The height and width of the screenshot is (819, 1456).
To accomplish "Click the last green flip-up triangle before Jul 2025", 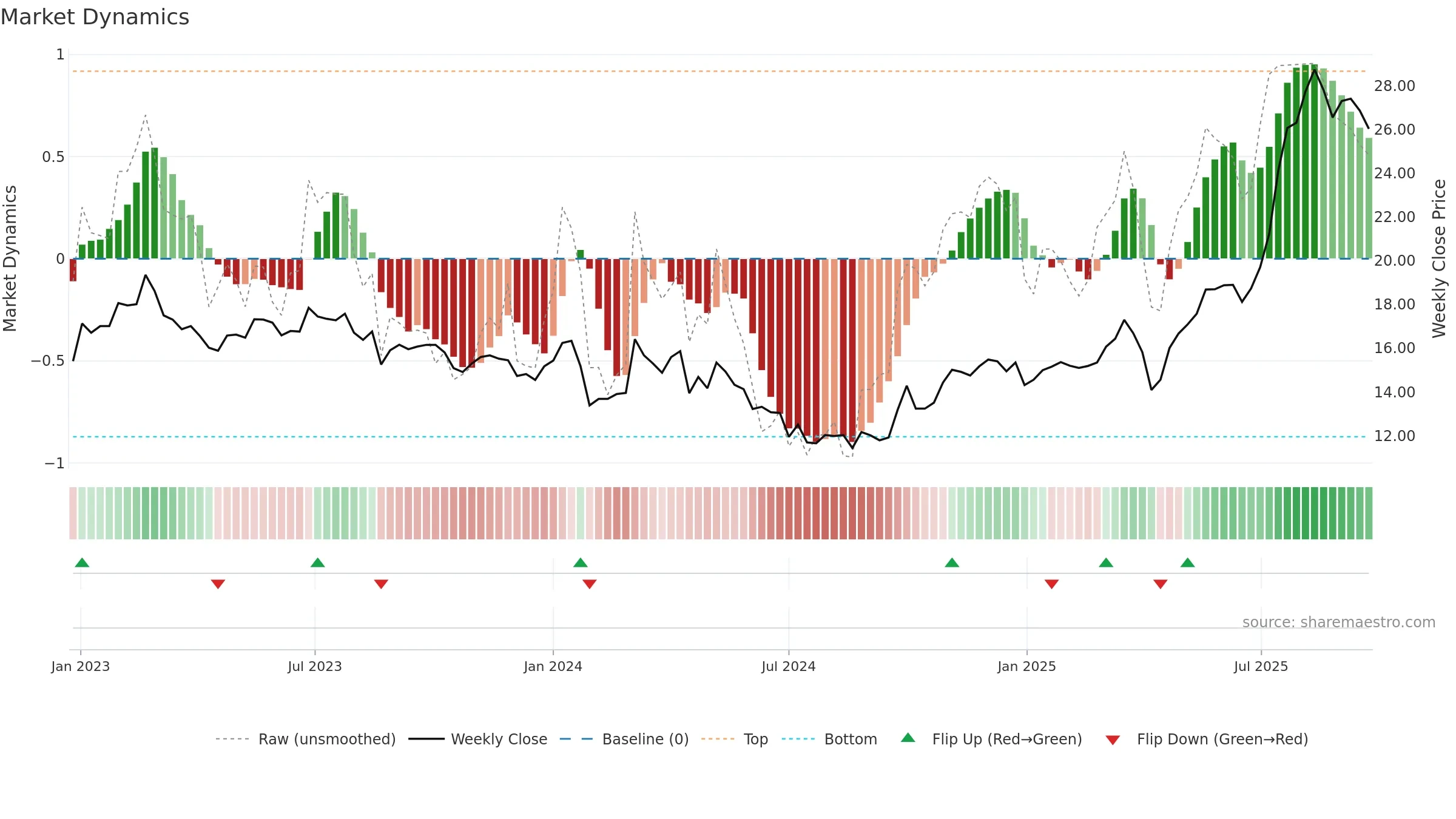I will coord(1188,562).
